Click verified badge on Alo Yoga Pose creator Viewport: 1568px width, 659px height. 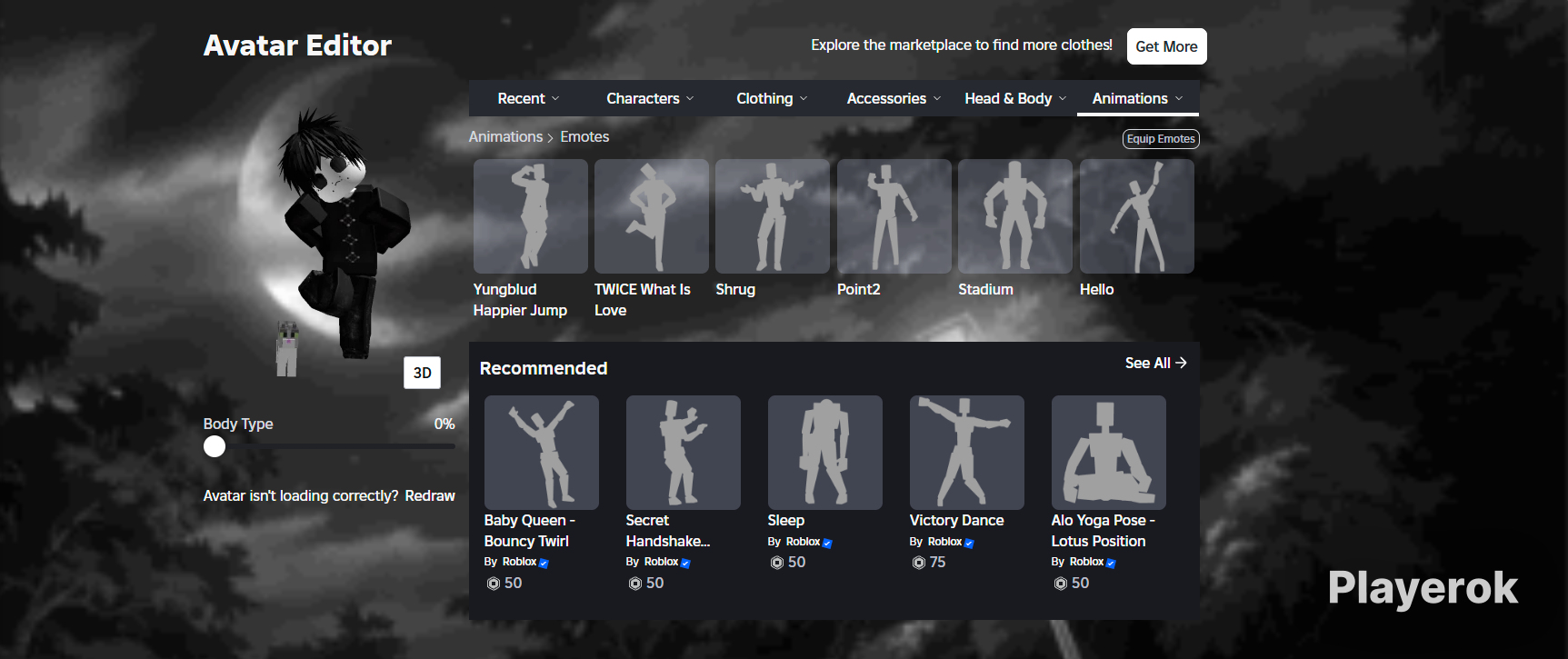1111,564
